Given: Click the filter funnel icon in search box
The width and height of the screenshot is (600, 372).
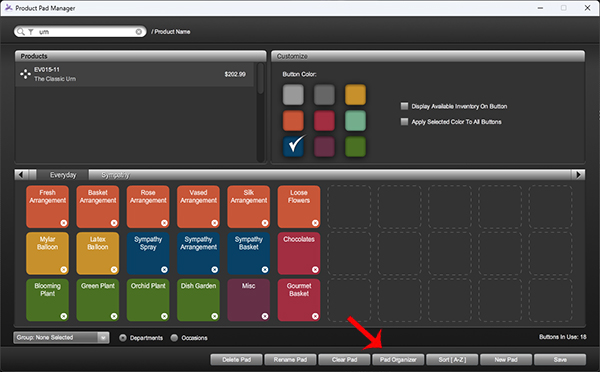Looking at the screenshot, I should coord(31,32).
